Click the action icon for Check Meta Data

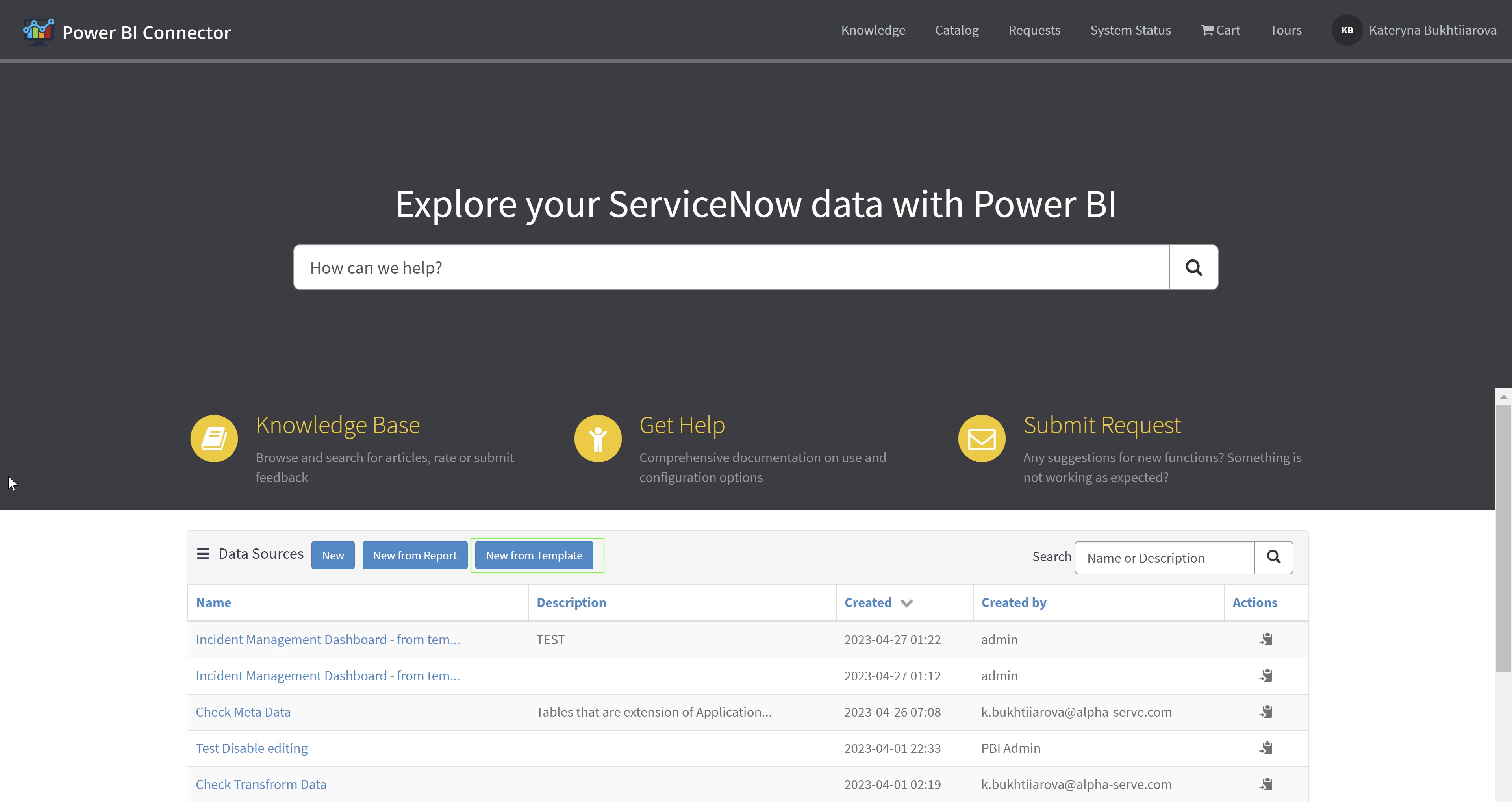(x=1266, y=711)
